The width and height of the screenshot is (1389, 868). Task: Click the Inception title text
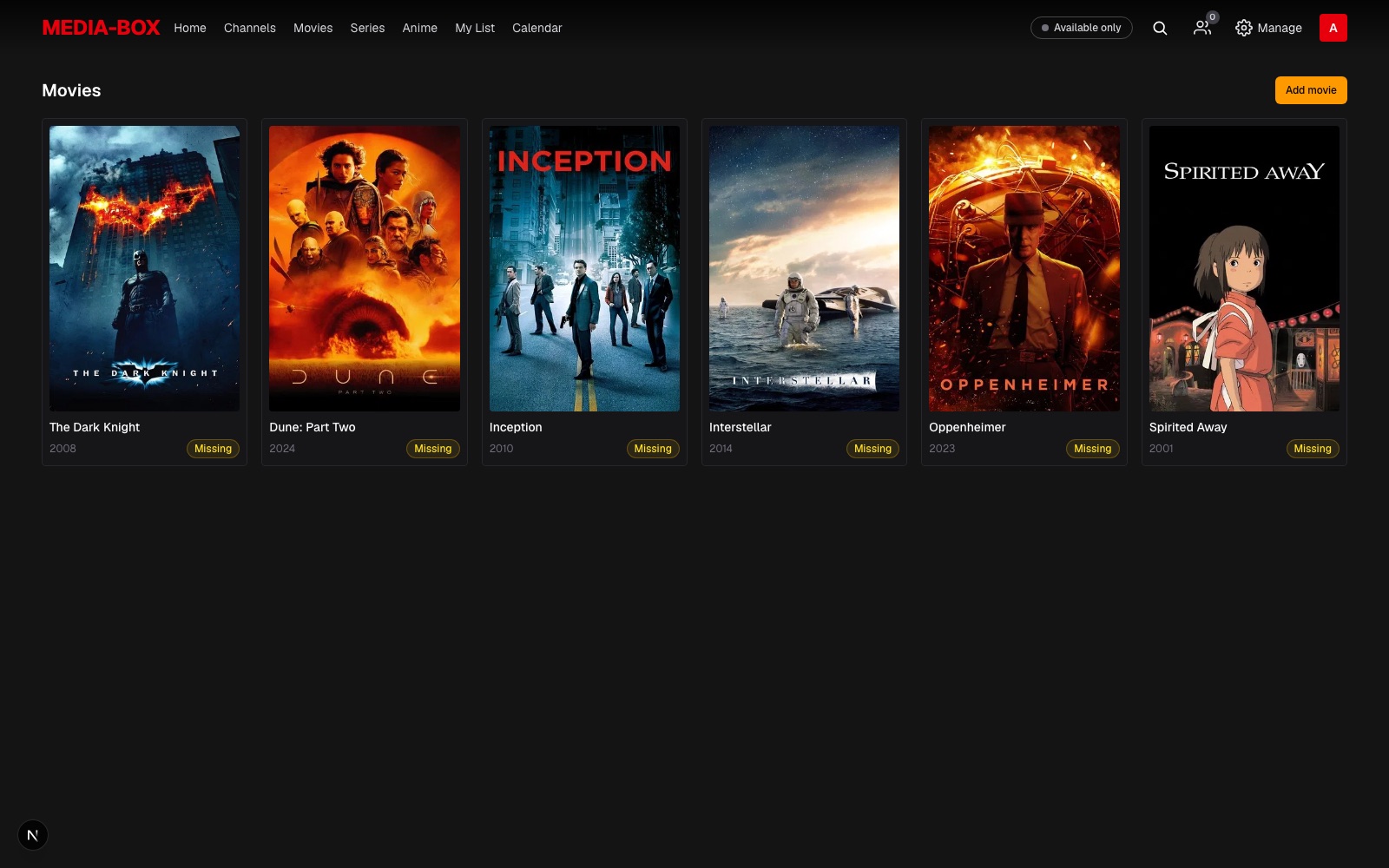tap(516, 427)
